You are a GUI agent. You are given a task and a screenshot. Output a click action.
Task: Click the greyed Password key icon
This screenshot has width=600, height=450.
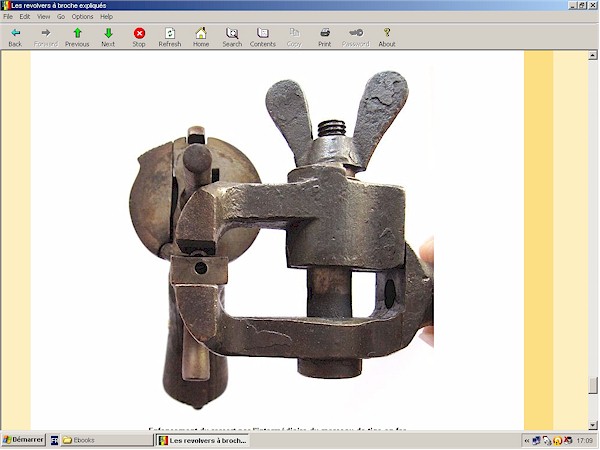pos(355,37)
